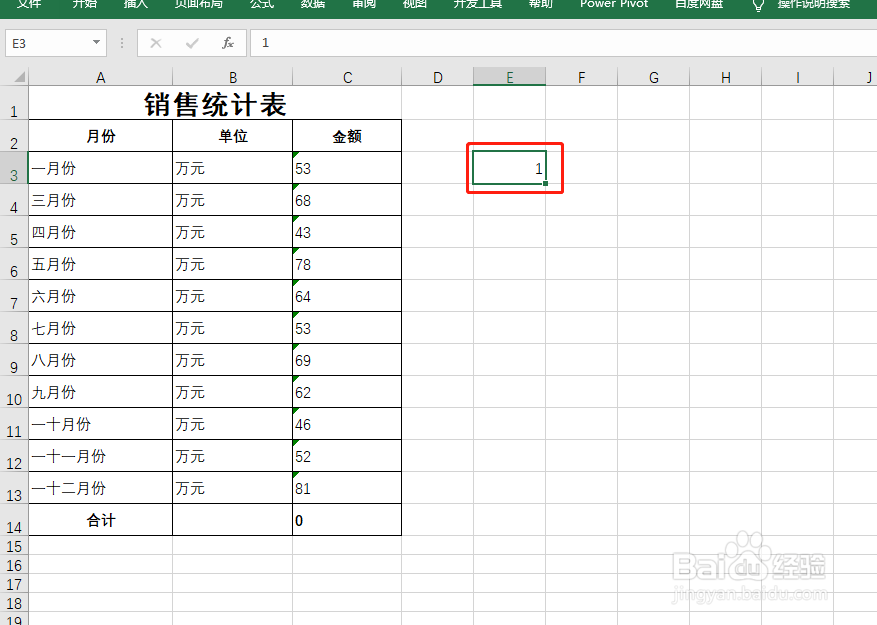This screenshot has width=877, height=625.
Task: Switch to the 开始 ribbon tab
Action: point(84,6)
